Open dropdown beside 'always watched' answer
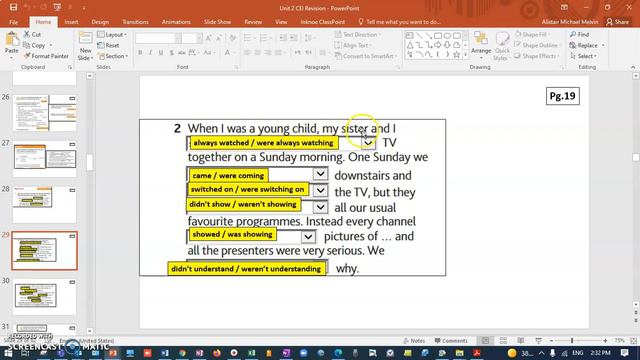Screen dimensions: 640x360 point(368,143)
